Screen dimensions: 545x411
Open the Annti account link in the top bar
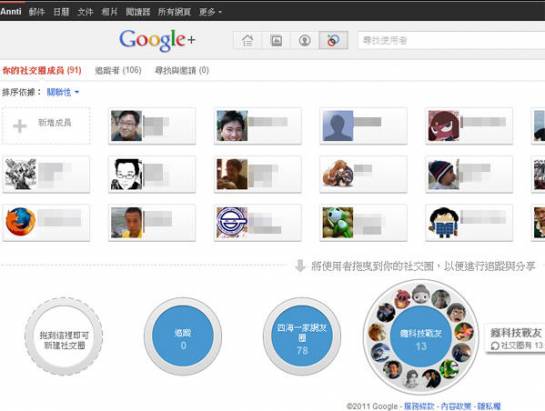pos(11,11)
